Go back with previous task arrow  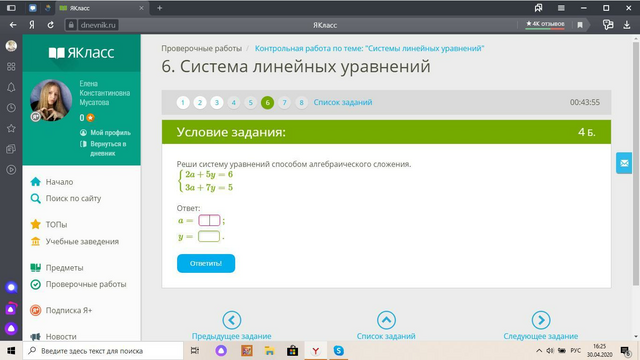point(231,320)
